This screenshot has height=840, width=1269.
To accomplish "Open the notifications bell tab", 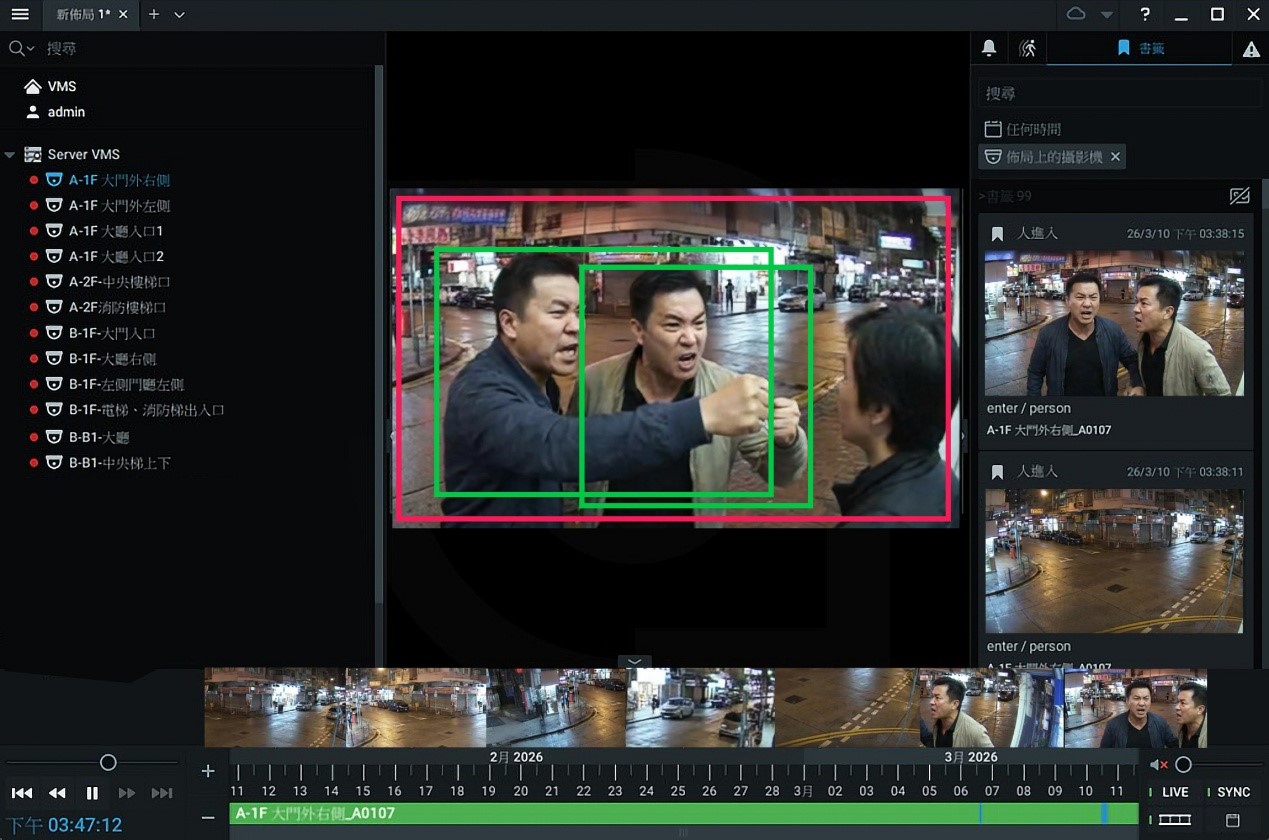I will point(989,48).
